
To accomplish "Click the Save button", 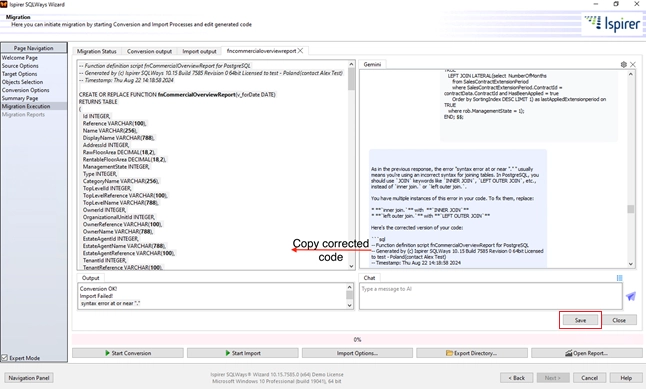I will point(580,320).
